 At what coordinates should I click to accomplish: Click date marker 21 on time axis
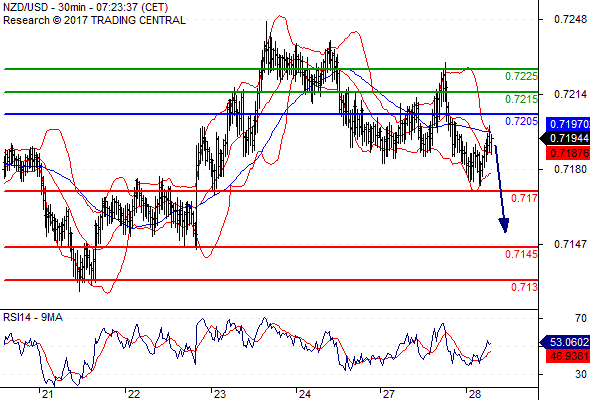[x=47, y=394]
